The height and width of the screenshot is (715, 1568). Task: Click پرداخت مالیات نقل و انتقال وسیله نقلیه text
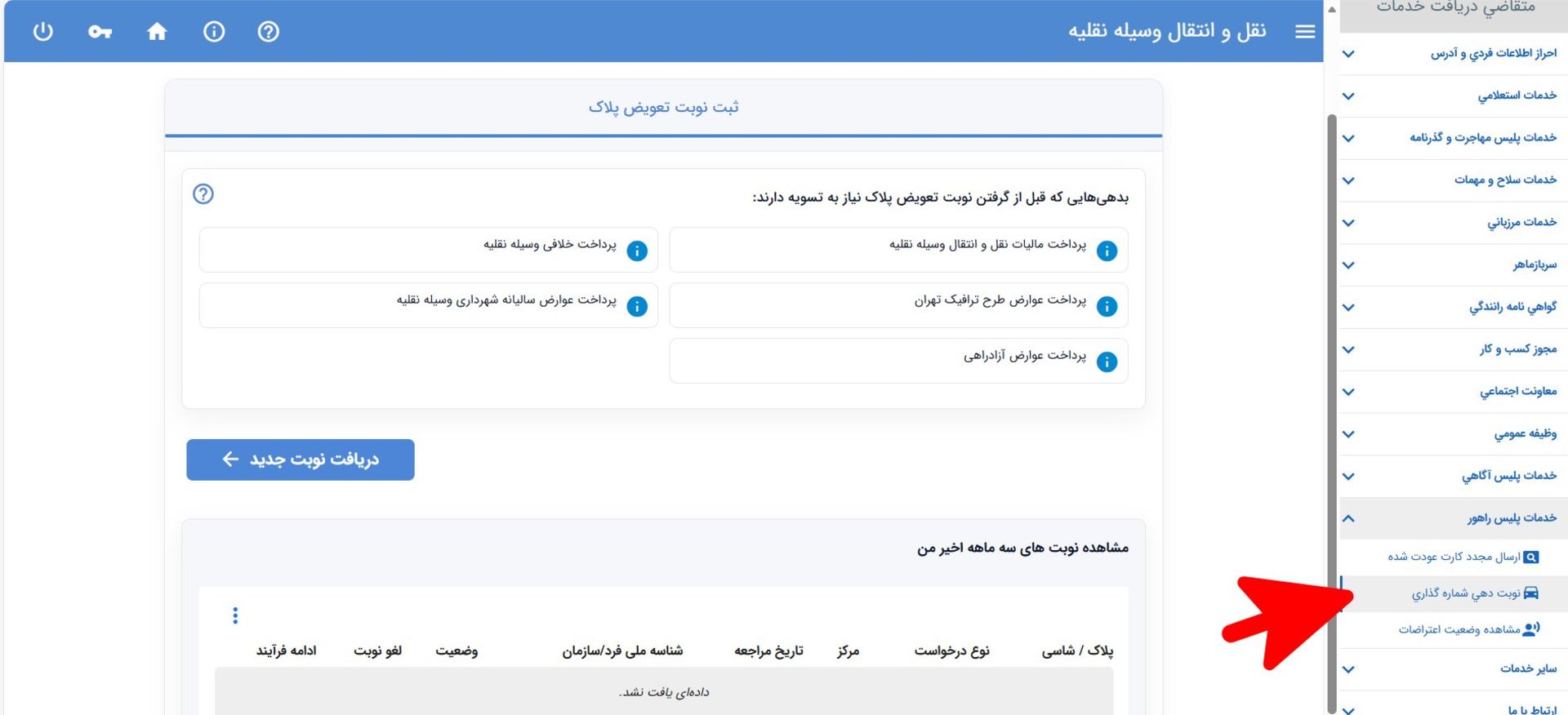pyautogui.click(x=987, y=244)
